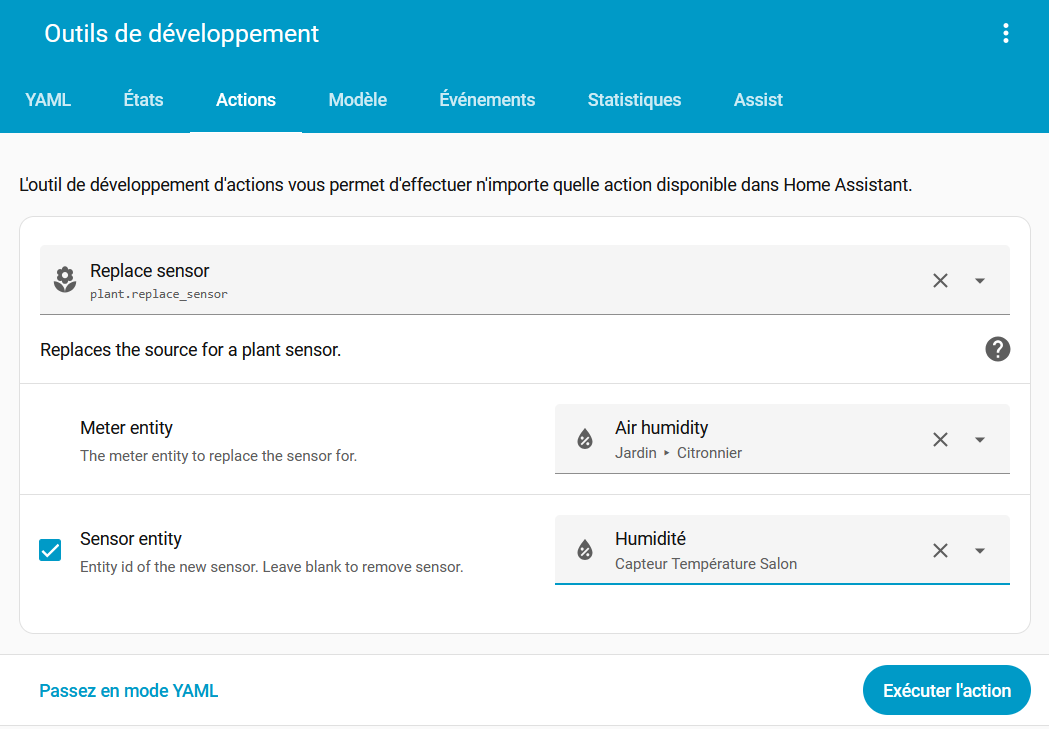Image resolution: width=1049 pixels, height=729 pixels.
Task: Expand the Sensor entity dropdown arrow
Action: 980,550
